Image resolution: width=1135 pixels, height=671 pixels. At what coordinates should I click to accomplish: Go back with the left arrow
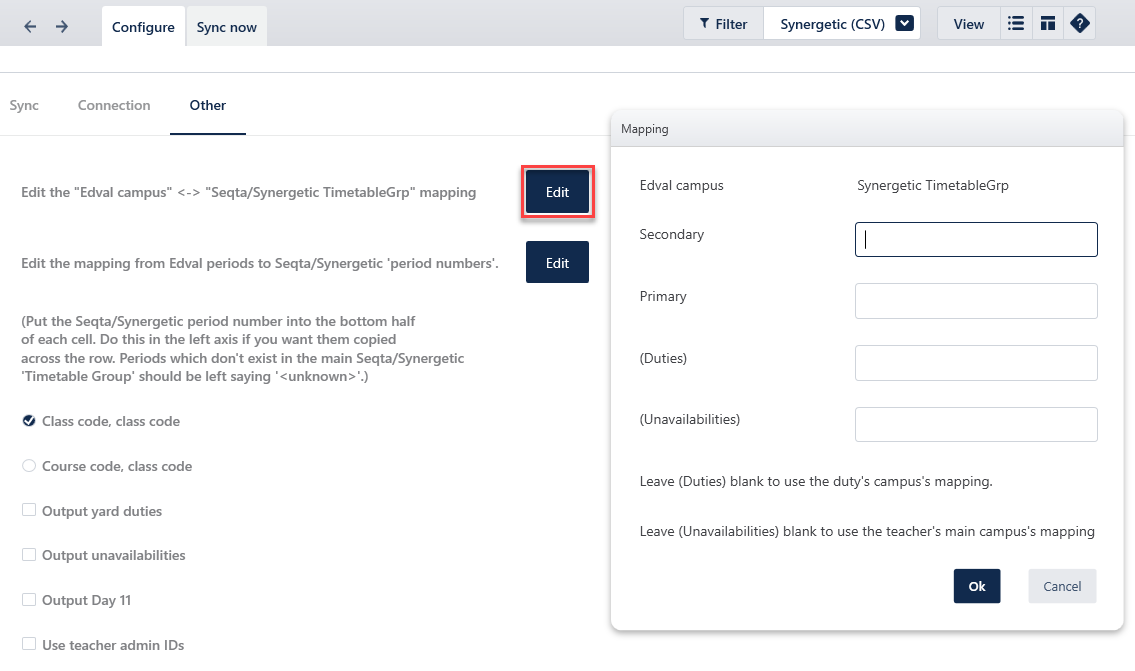[30, 27]
